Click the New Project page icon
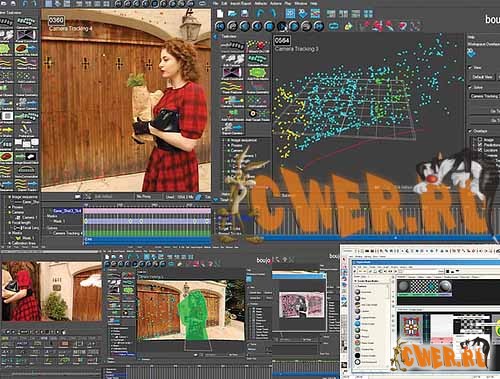This screenshot has height=379, width=500. pos(220,13)
